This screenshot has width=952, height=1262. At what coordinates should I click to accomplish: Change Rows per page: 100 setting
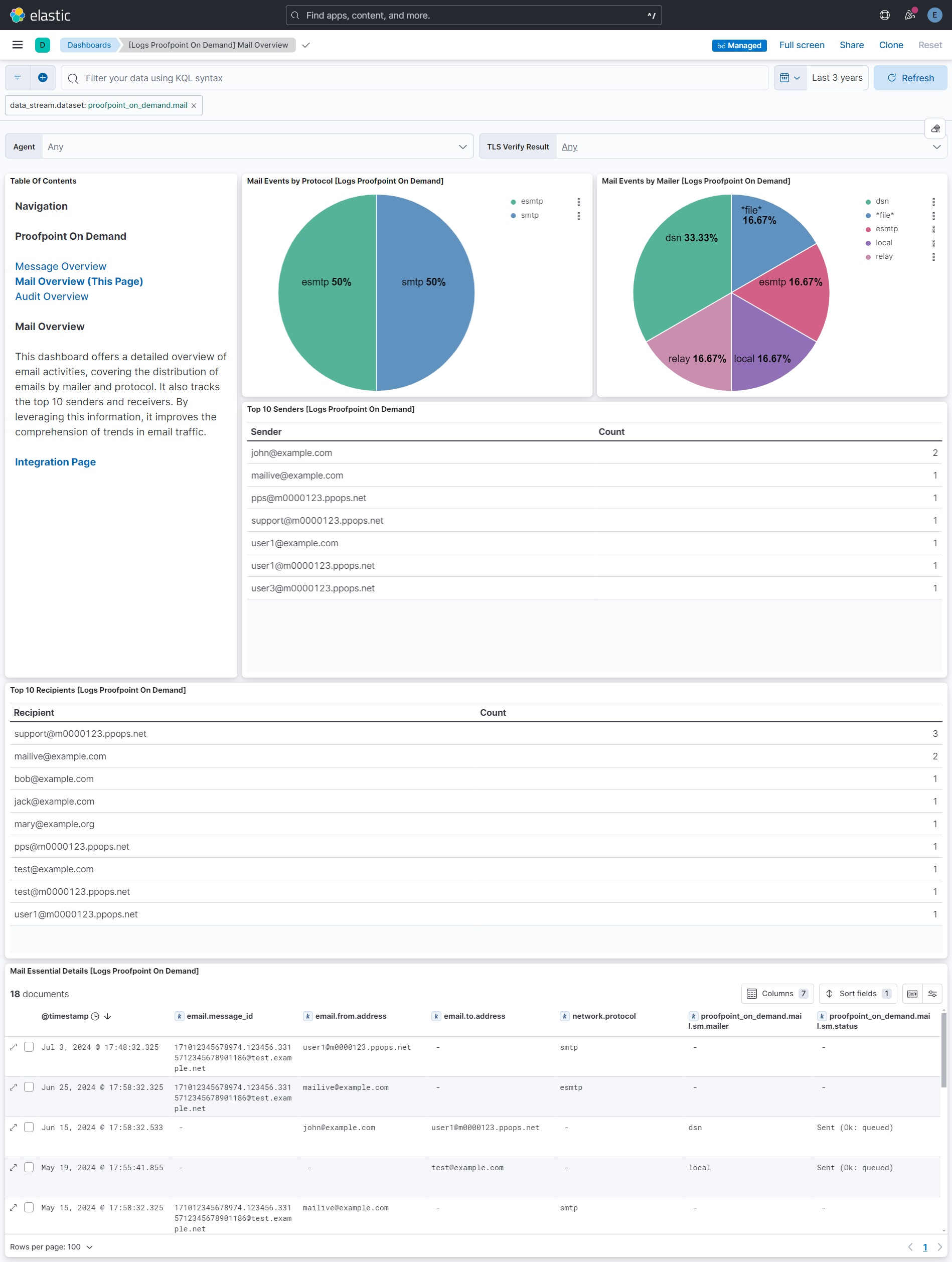coord(51,1247)
